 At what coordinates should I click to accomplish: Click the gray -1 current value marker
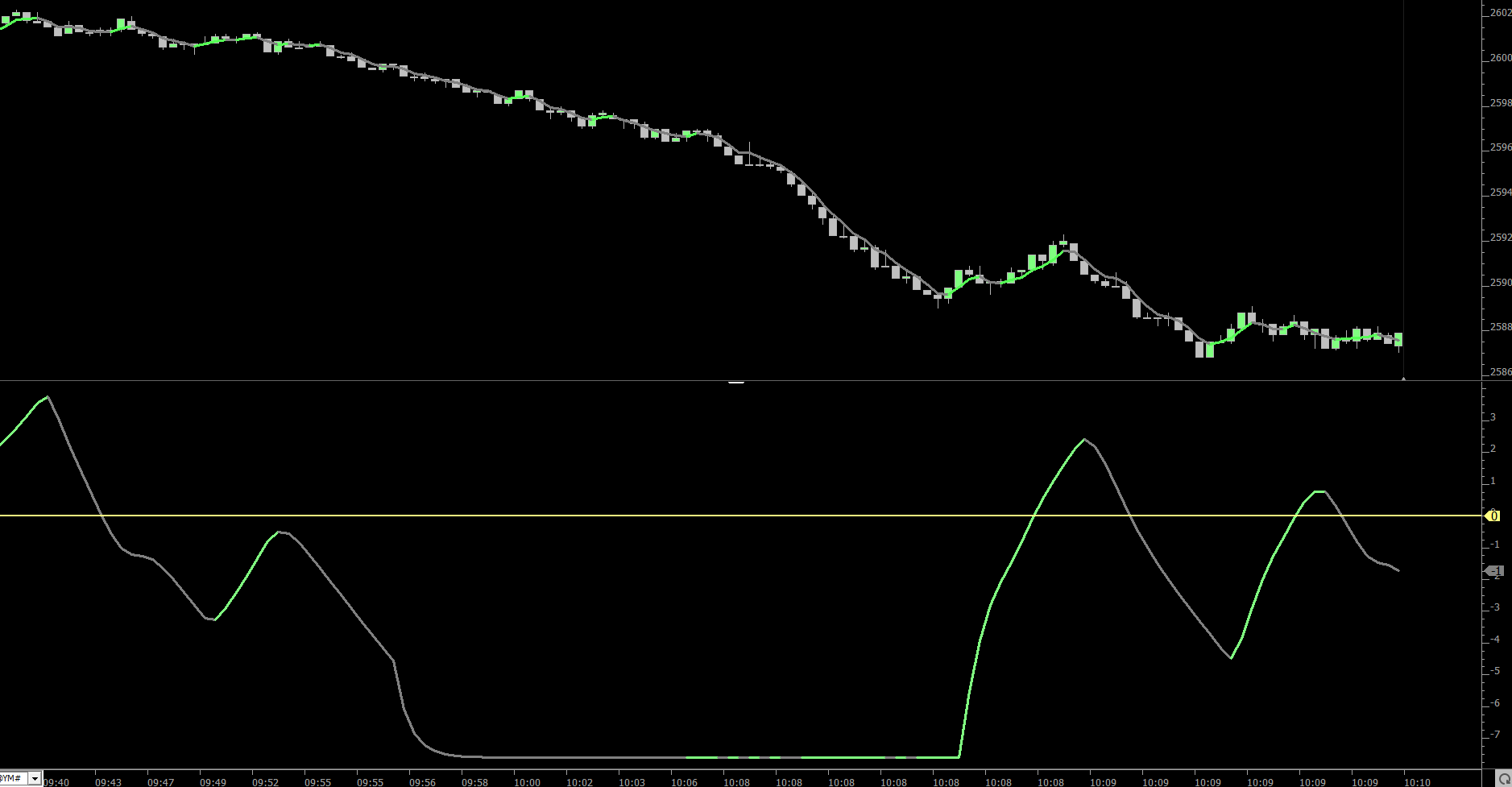[1494, 571]
